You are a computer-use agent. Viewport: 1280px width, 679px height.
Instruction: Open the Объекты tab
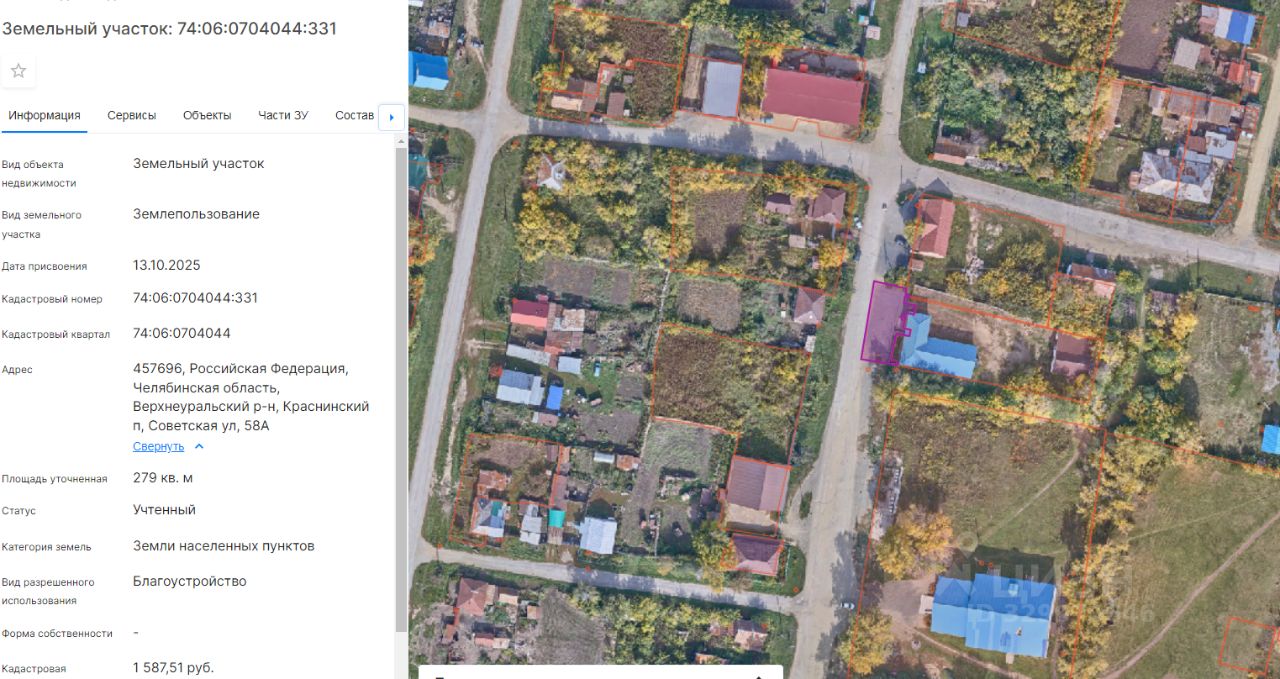207,115
